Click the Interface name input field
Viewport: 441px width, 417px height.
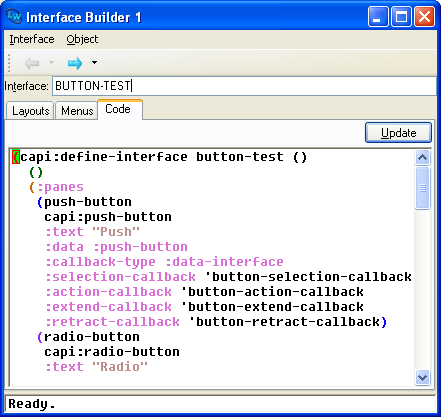pos(244,86)
